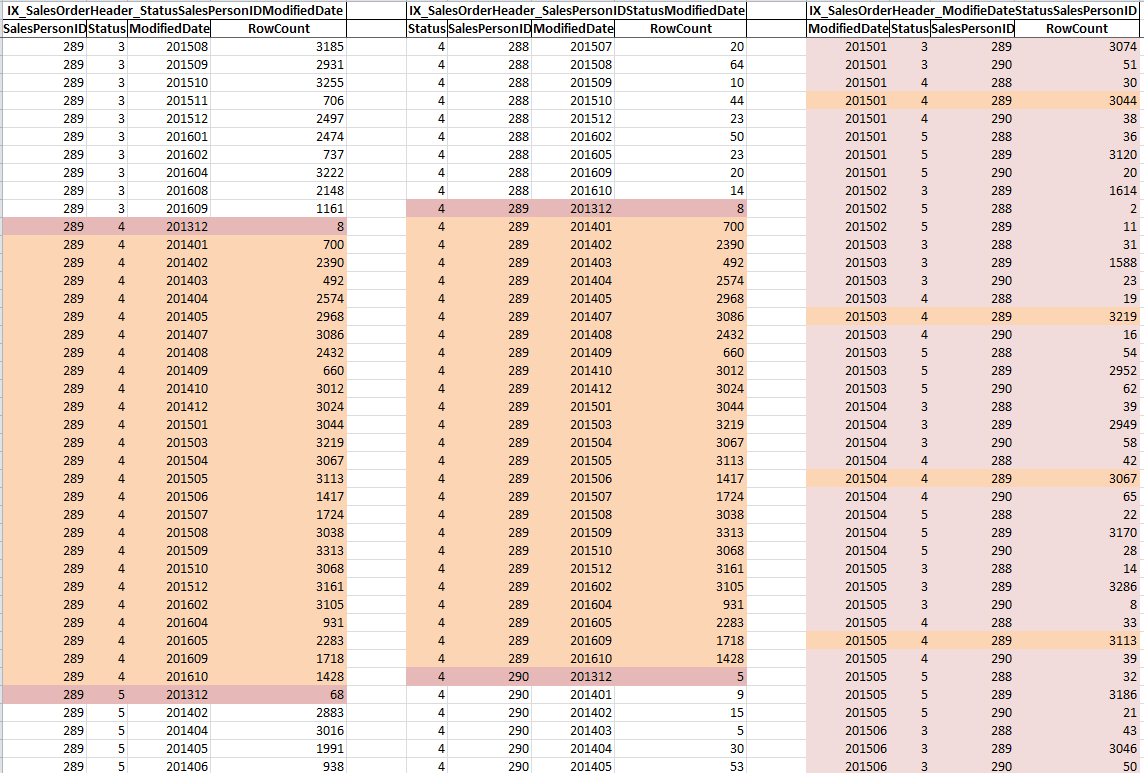Select the RowCount cell with value 51
The height and width of the screenshot is (773, 1144).
tap(1077, 64)
